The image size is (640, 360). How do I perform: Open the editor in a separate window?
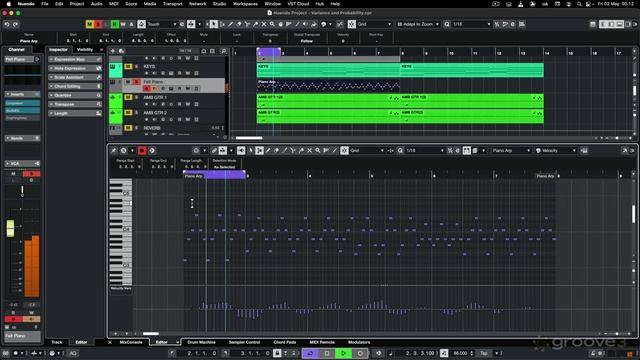[x=624, y=151]
